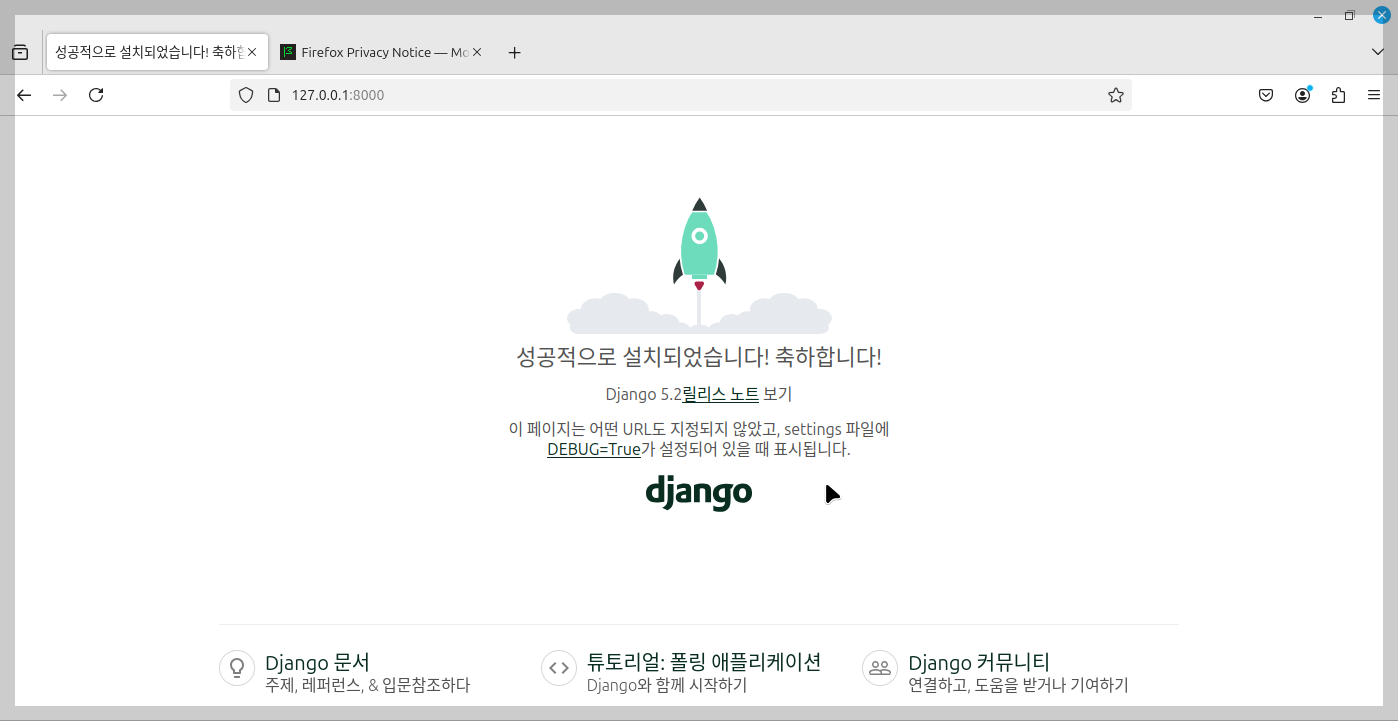Open the Django 커뮤니티 link
The width and height of the screenshot is (1398, 721).
coord(979,662)
